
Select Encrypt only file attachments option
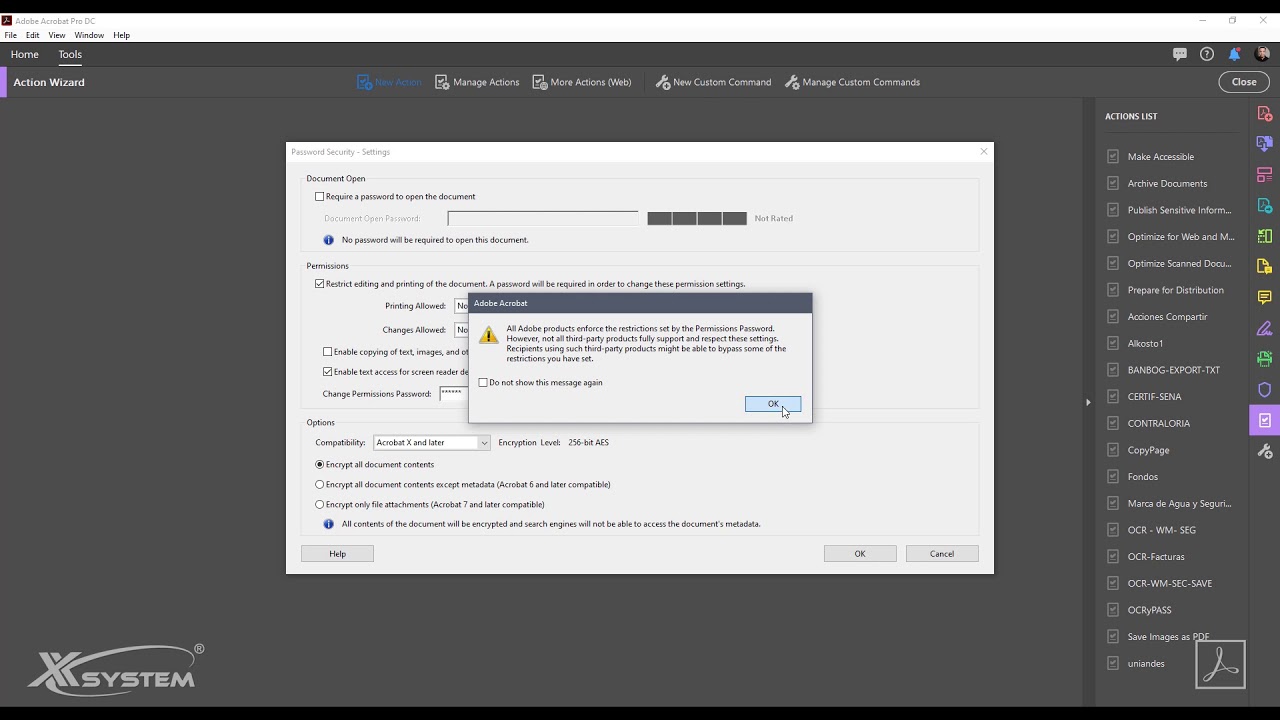pos(320,505)
